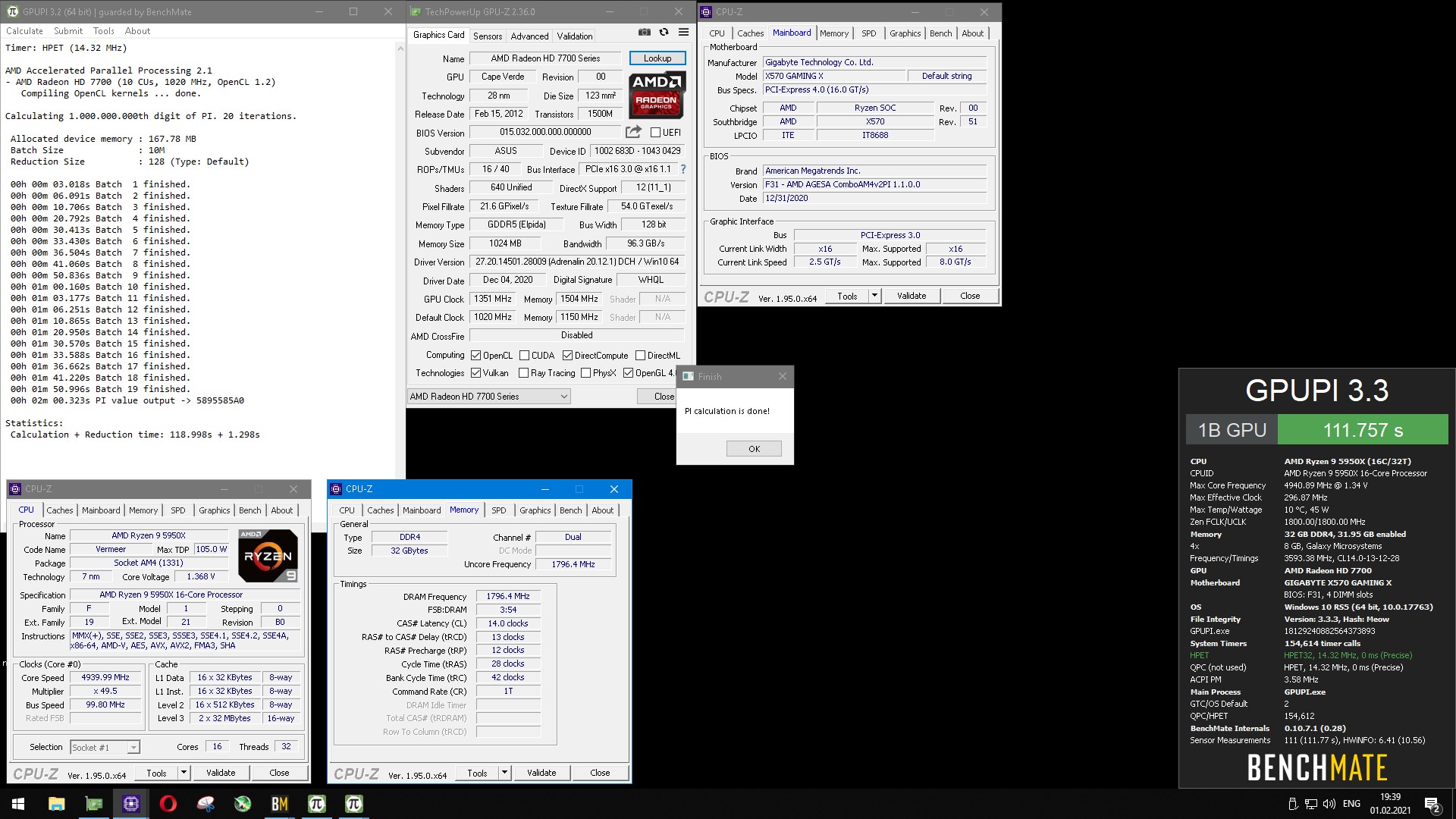Toggle the DirectCompute checkbox
Image resolution: width=1456 pixels, height=819 pixels.
pyautogui.click(x=567, y=355)
